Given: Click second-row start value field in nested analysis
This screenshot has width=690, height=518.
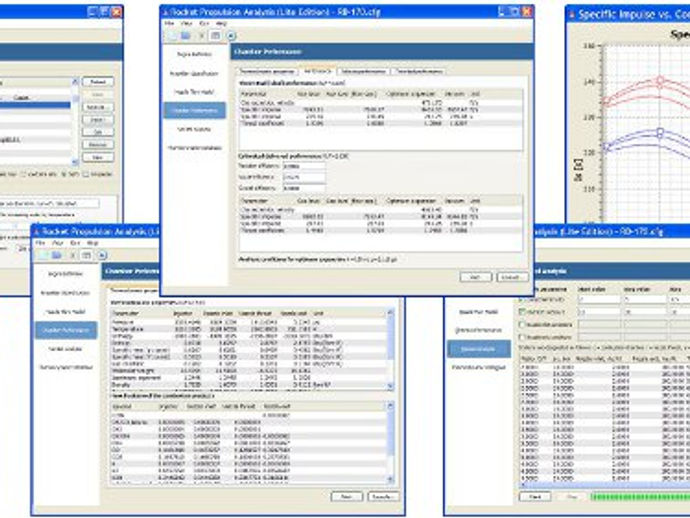Looking at the screenshot, I should click(599, 312).
